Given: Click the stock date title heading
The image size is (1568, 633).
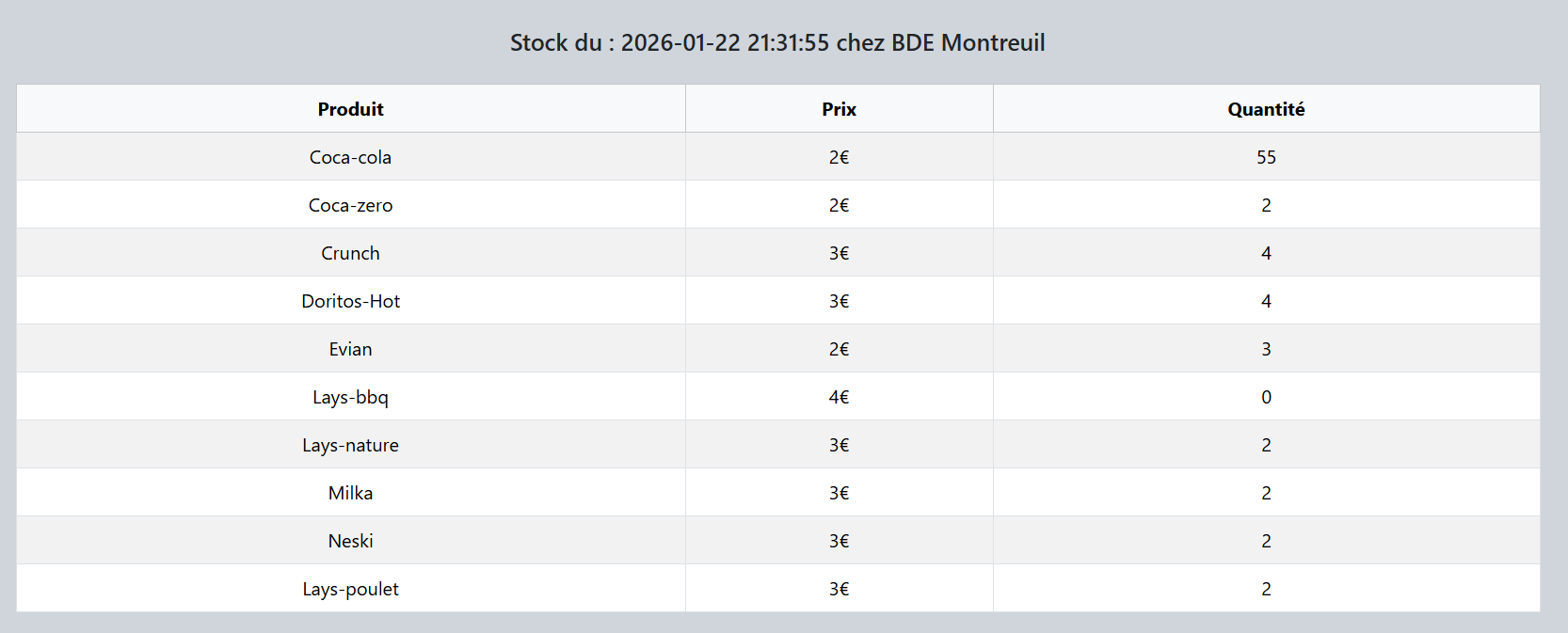Looking at the screenshot, I should point(777,42).
